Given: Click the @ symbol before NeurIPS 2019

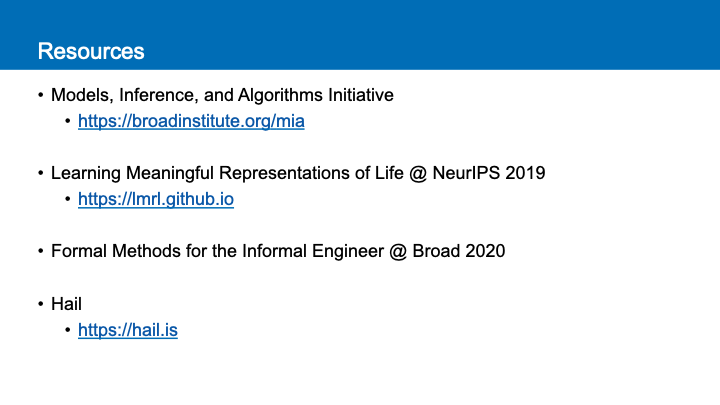Looking at the screenshot, I should [418, 174].
